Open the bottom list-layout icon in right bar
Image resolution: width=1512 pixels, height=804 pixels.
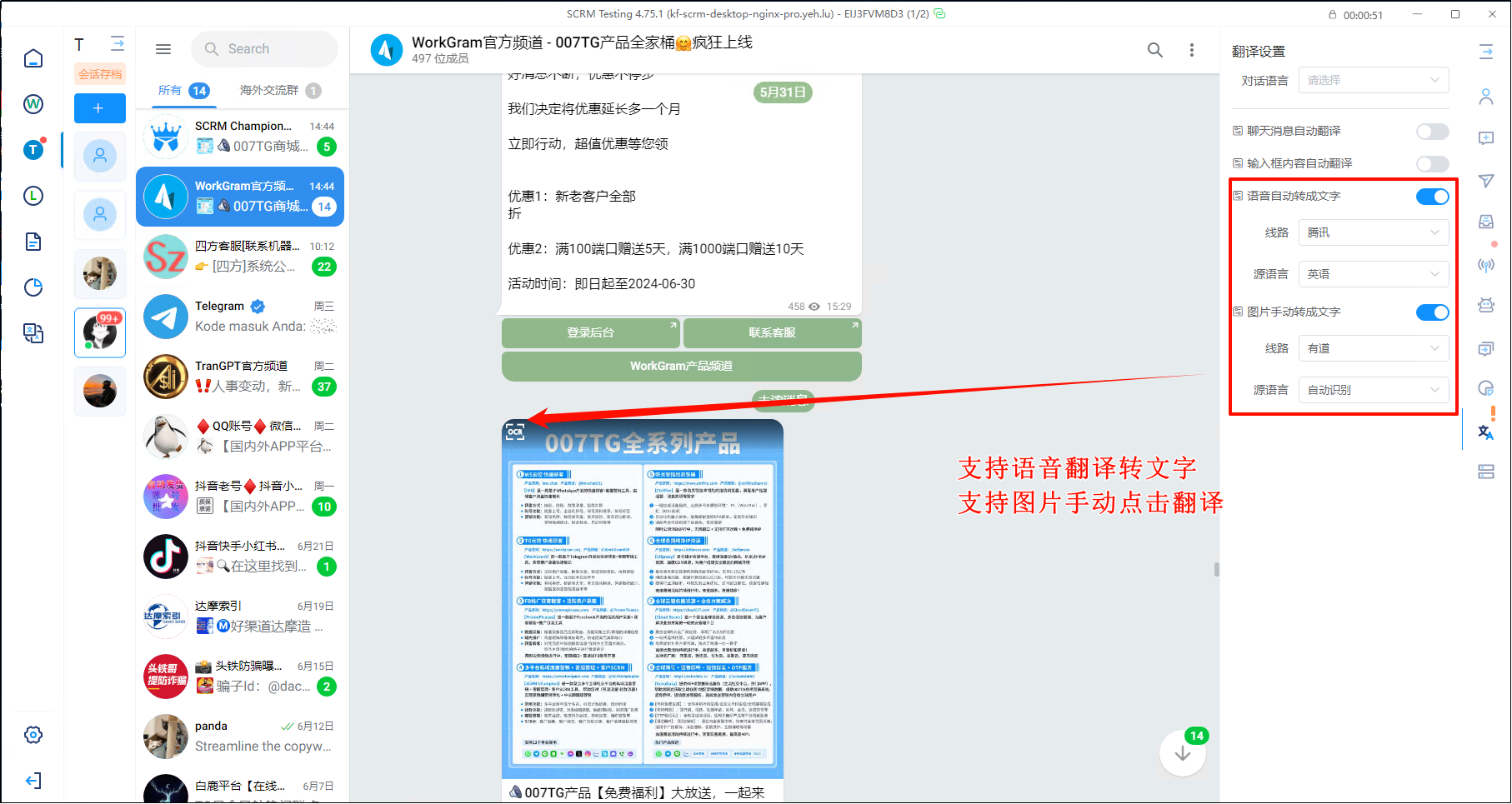coord(1486,472)
